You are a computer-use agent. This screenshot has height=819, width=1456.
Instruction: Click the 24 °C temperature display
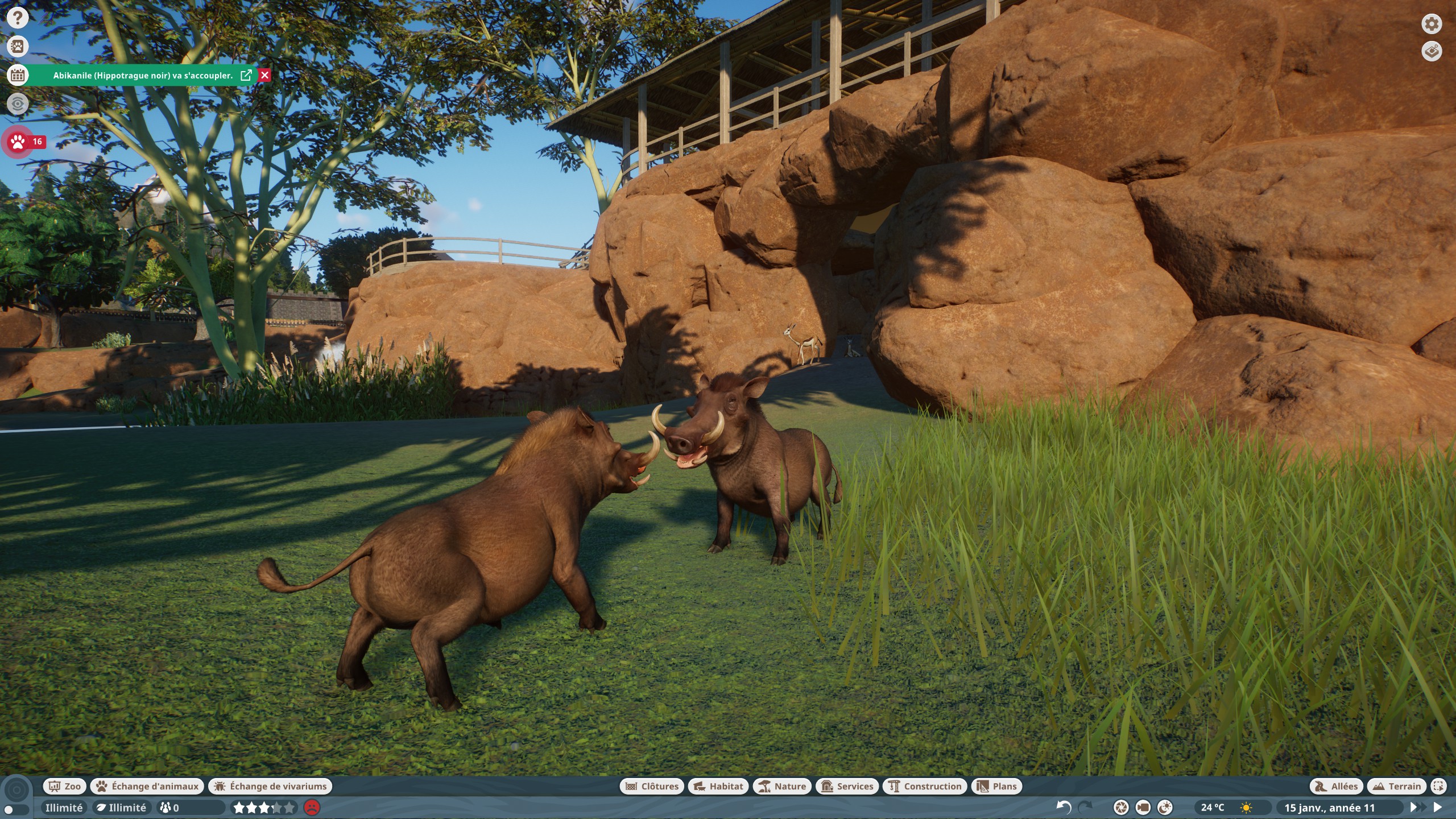pyautogui.click(x=1212, y=807)
